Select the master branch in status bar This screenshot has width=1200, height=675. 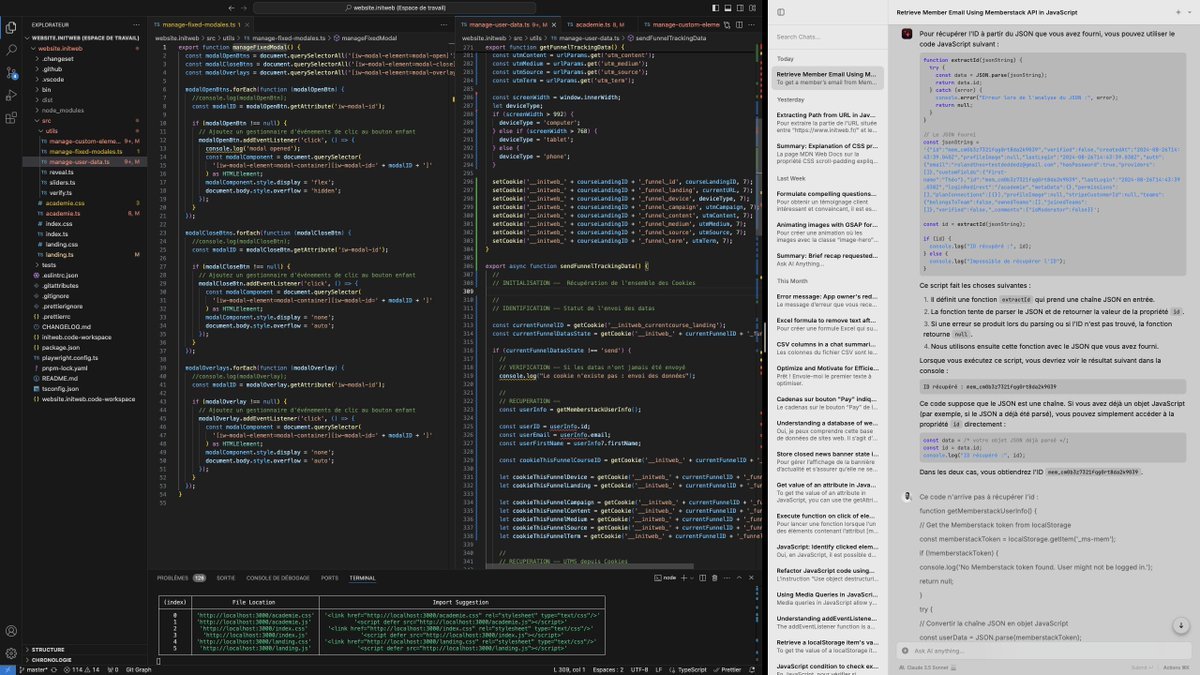point(36,669)
